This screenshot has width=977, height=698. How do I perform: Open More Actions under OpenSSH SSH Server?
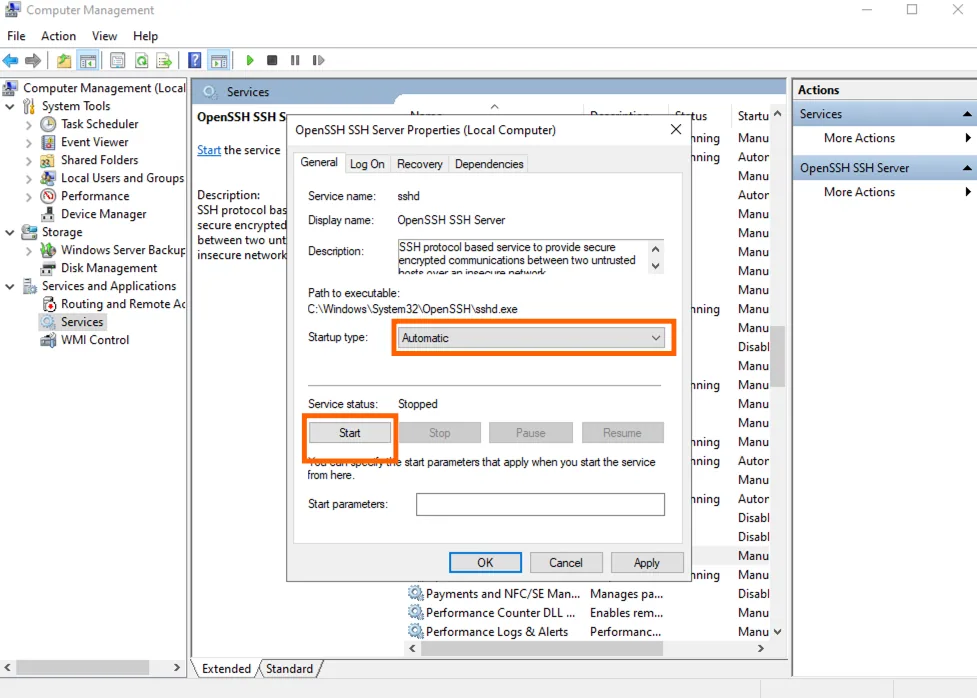point(859,193)
